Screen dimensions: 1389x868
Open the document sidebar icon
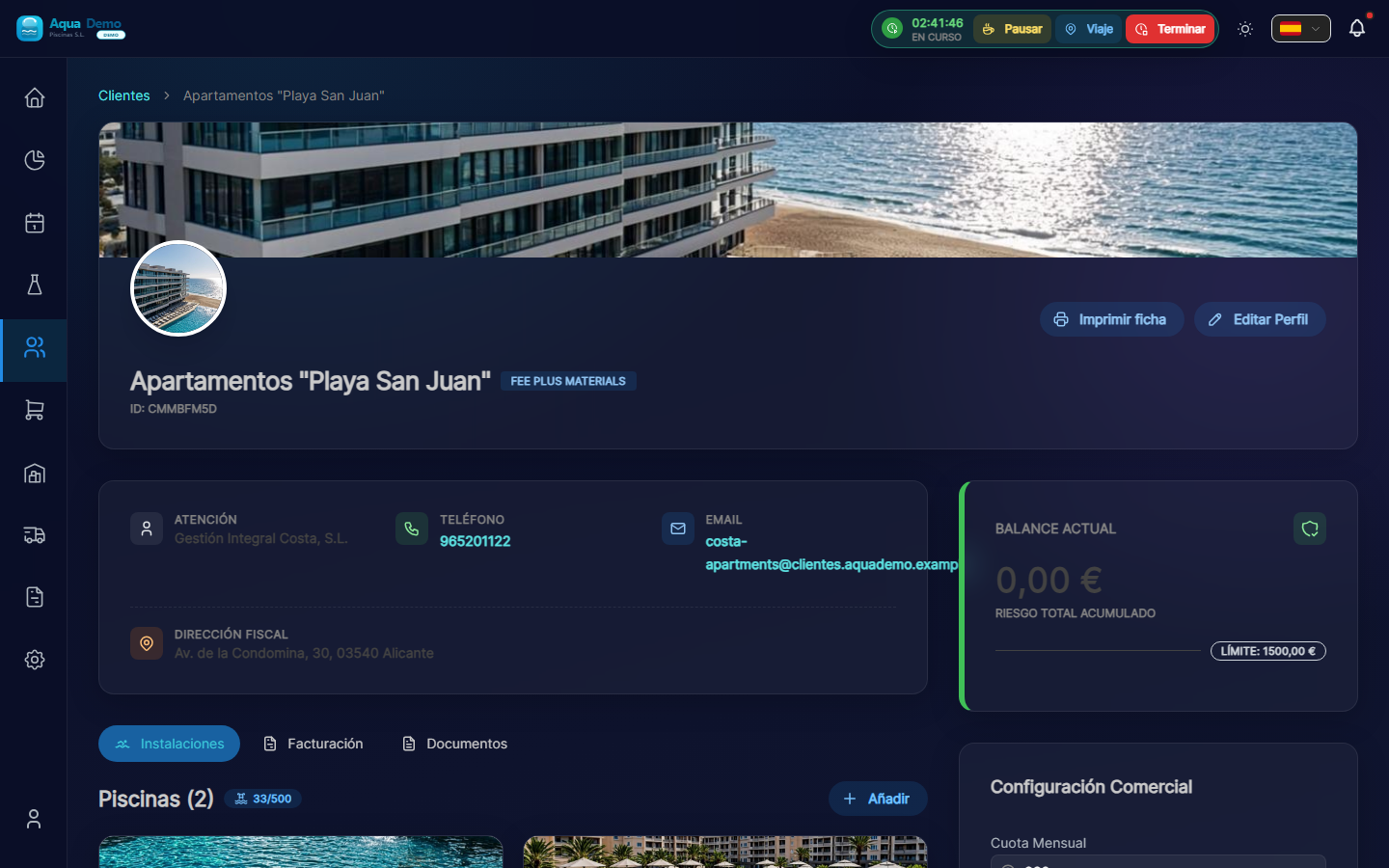point(35,597)
